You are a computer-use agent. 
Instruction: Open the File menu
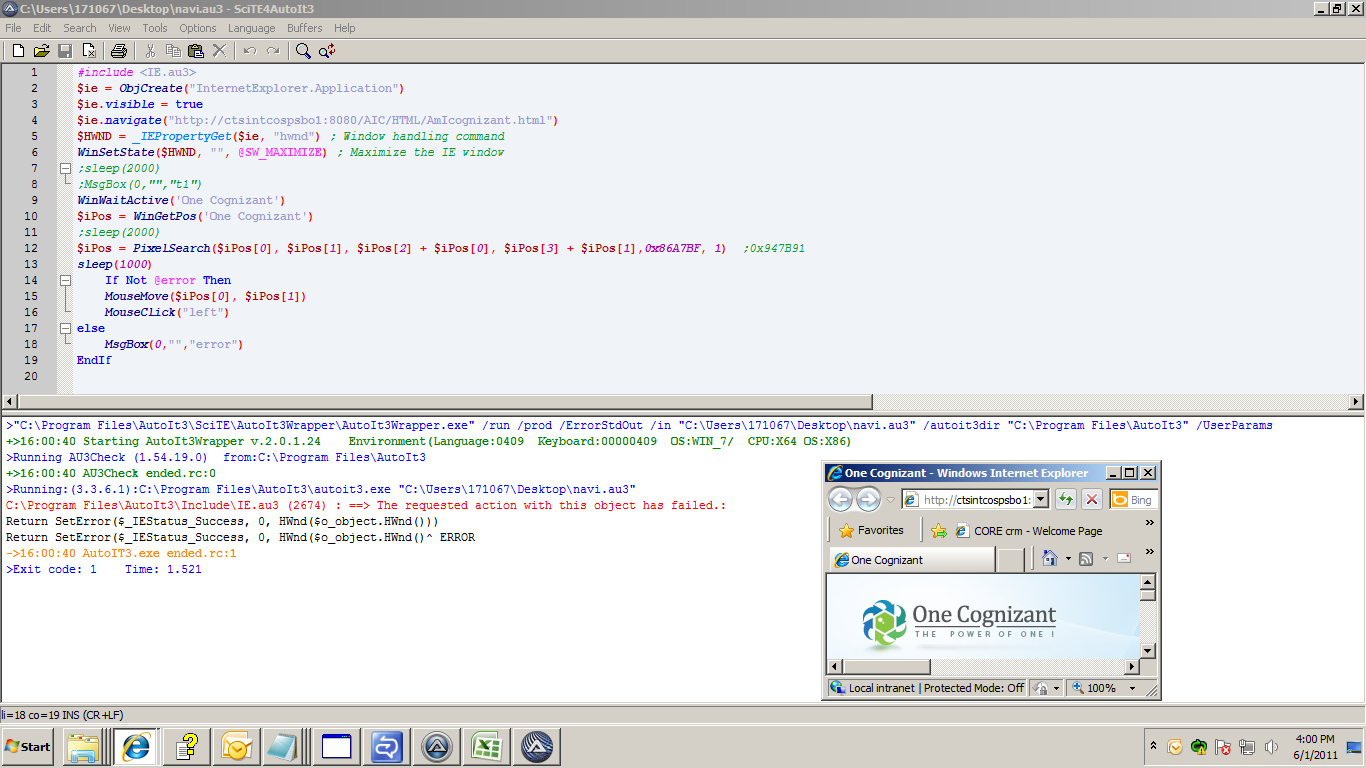[x=13, y=28]
